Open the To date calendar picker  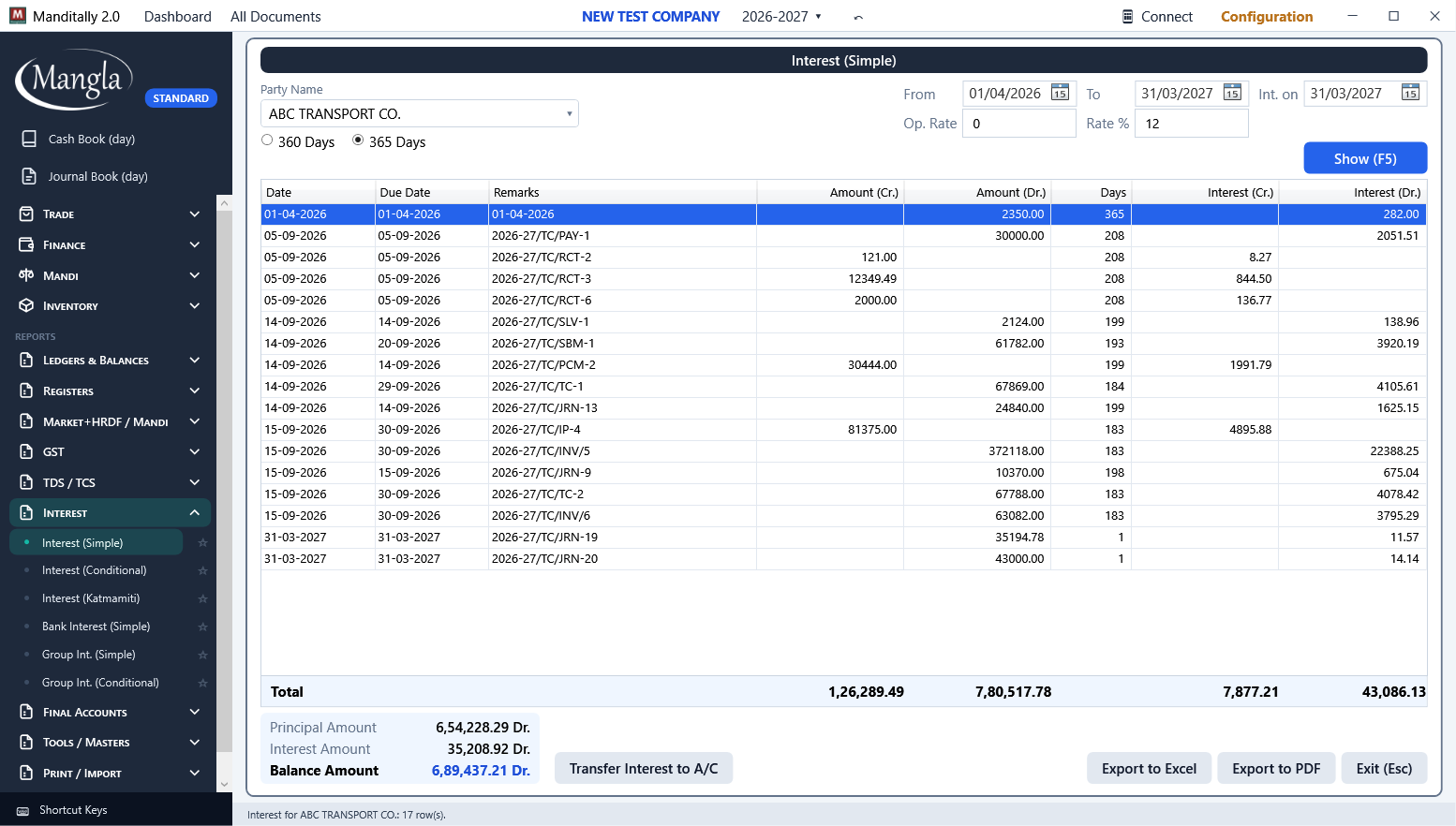click(1232, 93)
